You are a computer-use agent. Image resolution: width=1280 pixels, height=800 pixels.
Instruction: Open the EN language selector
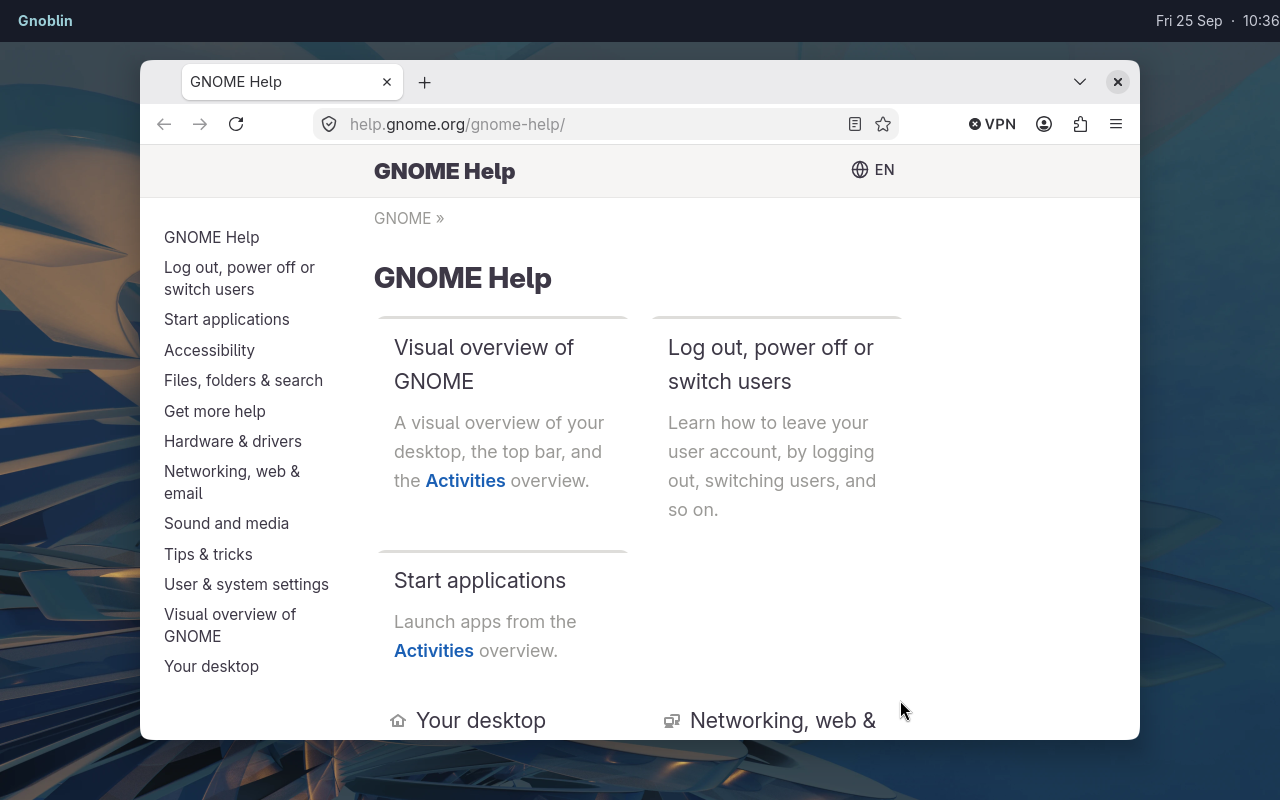pos(873,170)
